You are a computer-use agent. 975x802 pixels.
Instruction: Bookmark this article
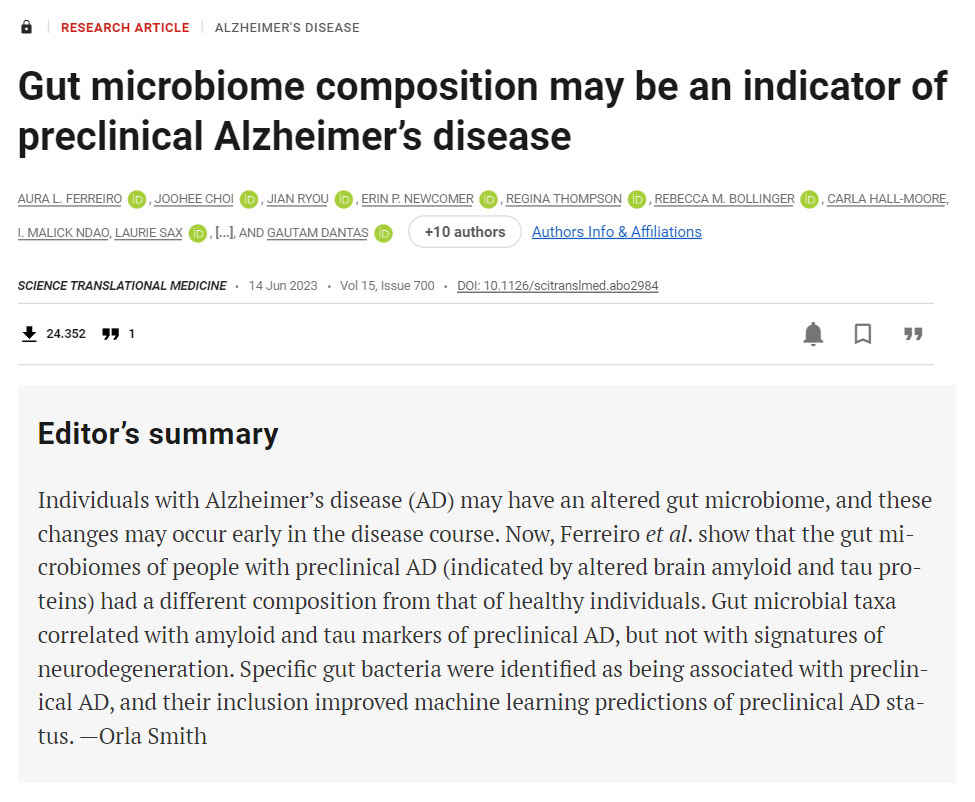[863, 334]
